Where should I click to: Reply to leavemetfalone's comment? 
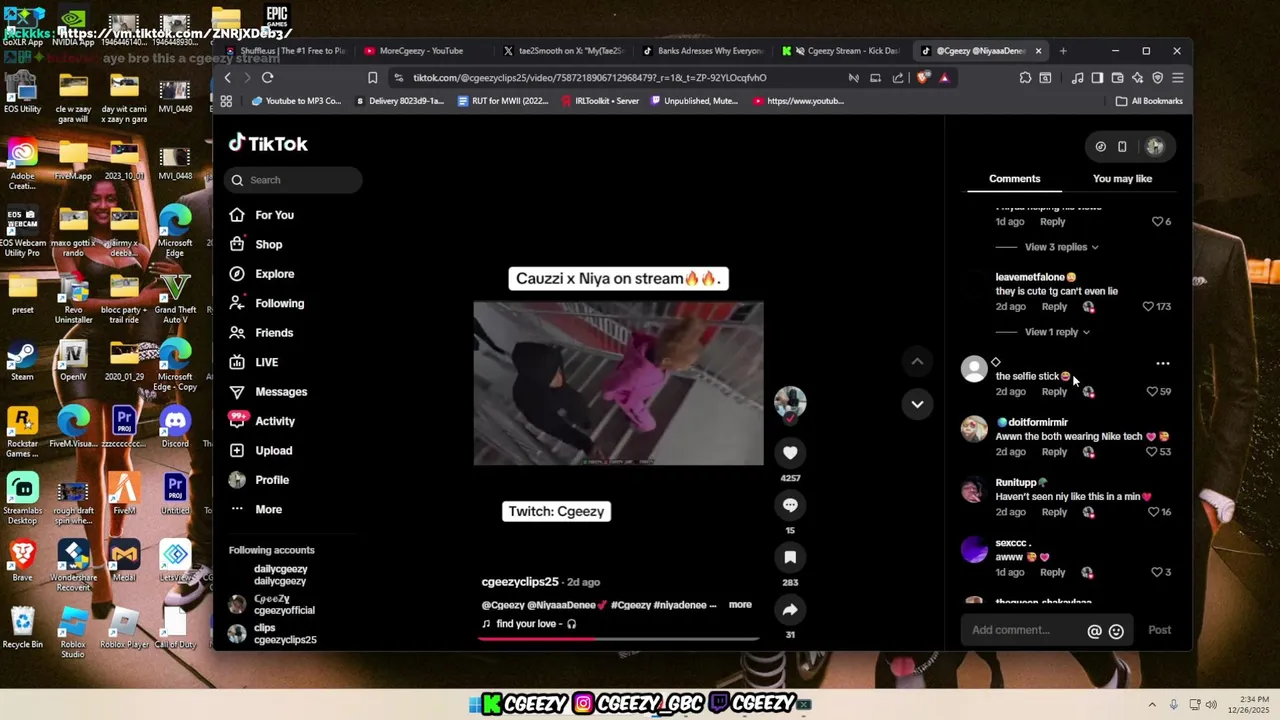tap(1054, 307)
